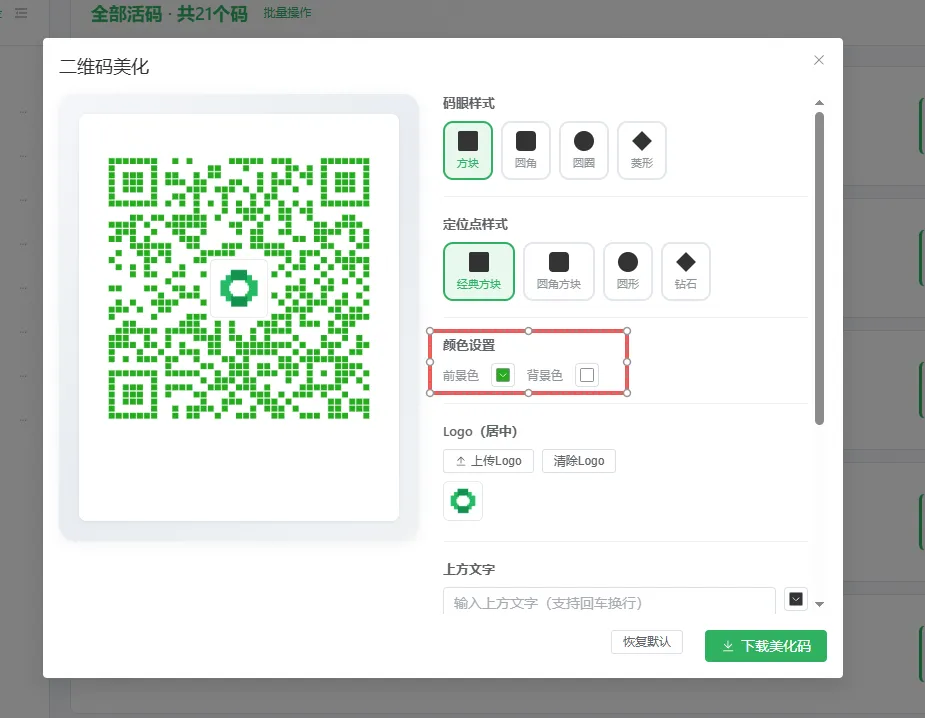This screenshot has height=718, width=925.
Task: Click the uploaded logo thumbnail
Action: (463, 501)
